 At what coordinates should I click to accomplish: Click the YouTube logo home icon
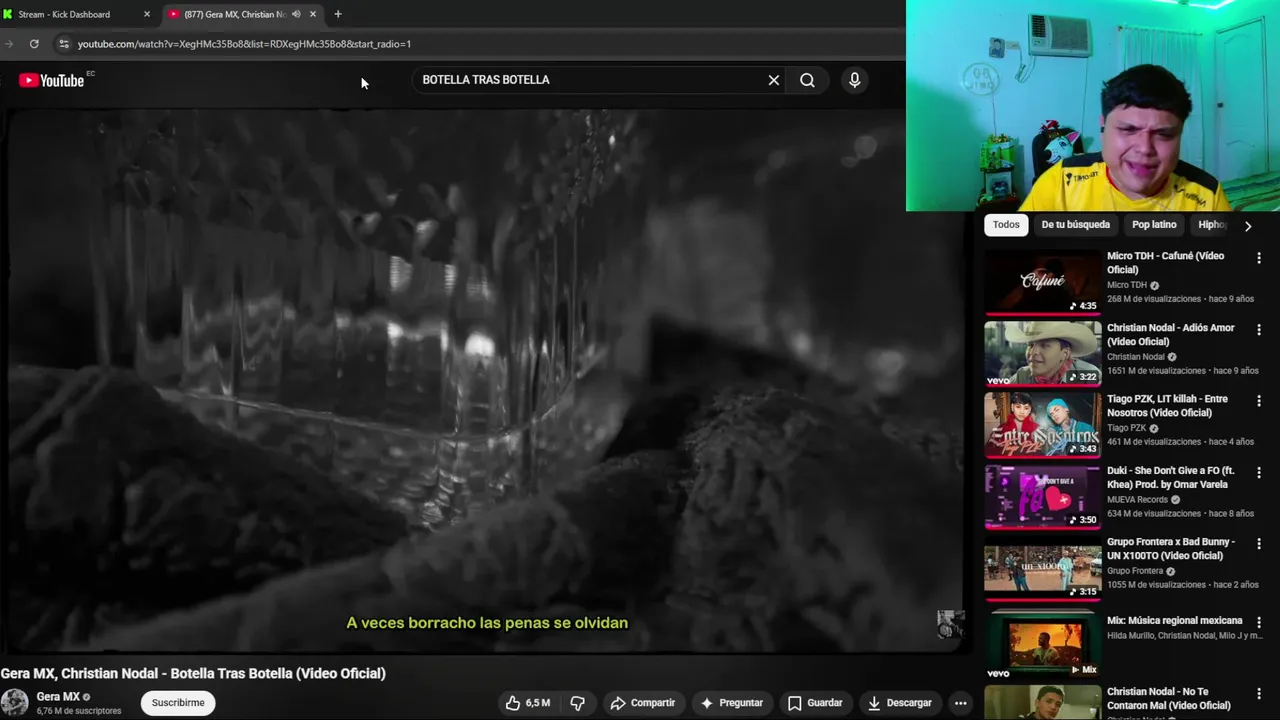point(51,80)
